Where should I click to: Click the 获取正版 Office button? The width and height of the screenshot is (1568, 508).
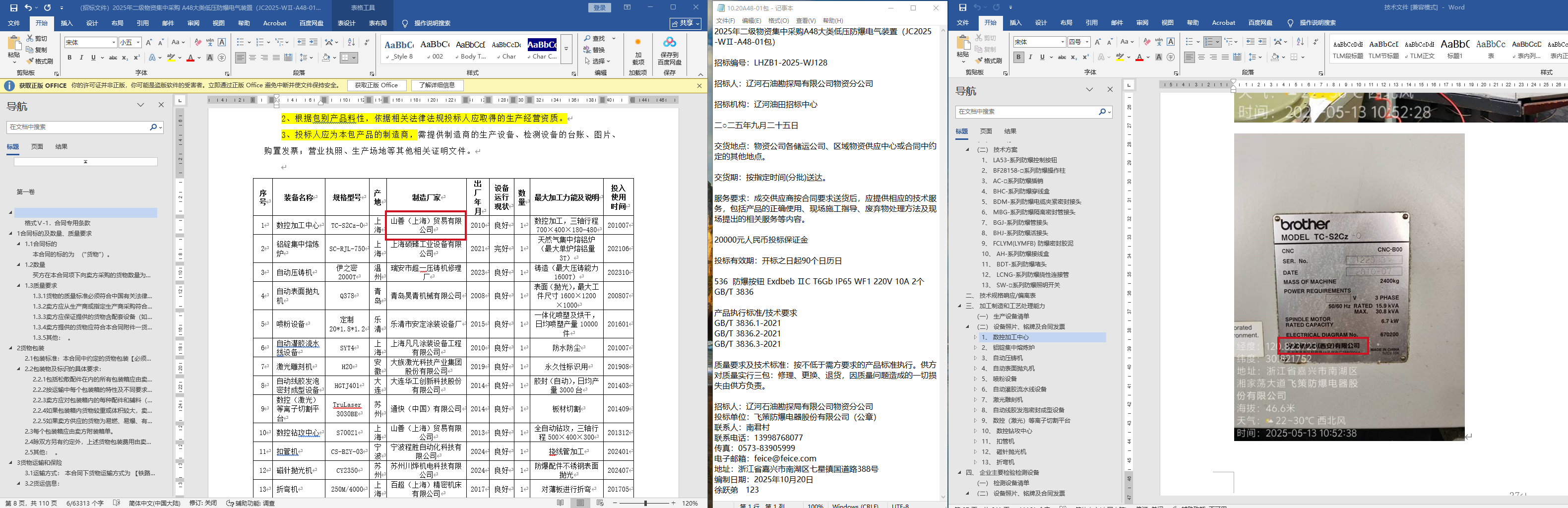tap(376, 86)
